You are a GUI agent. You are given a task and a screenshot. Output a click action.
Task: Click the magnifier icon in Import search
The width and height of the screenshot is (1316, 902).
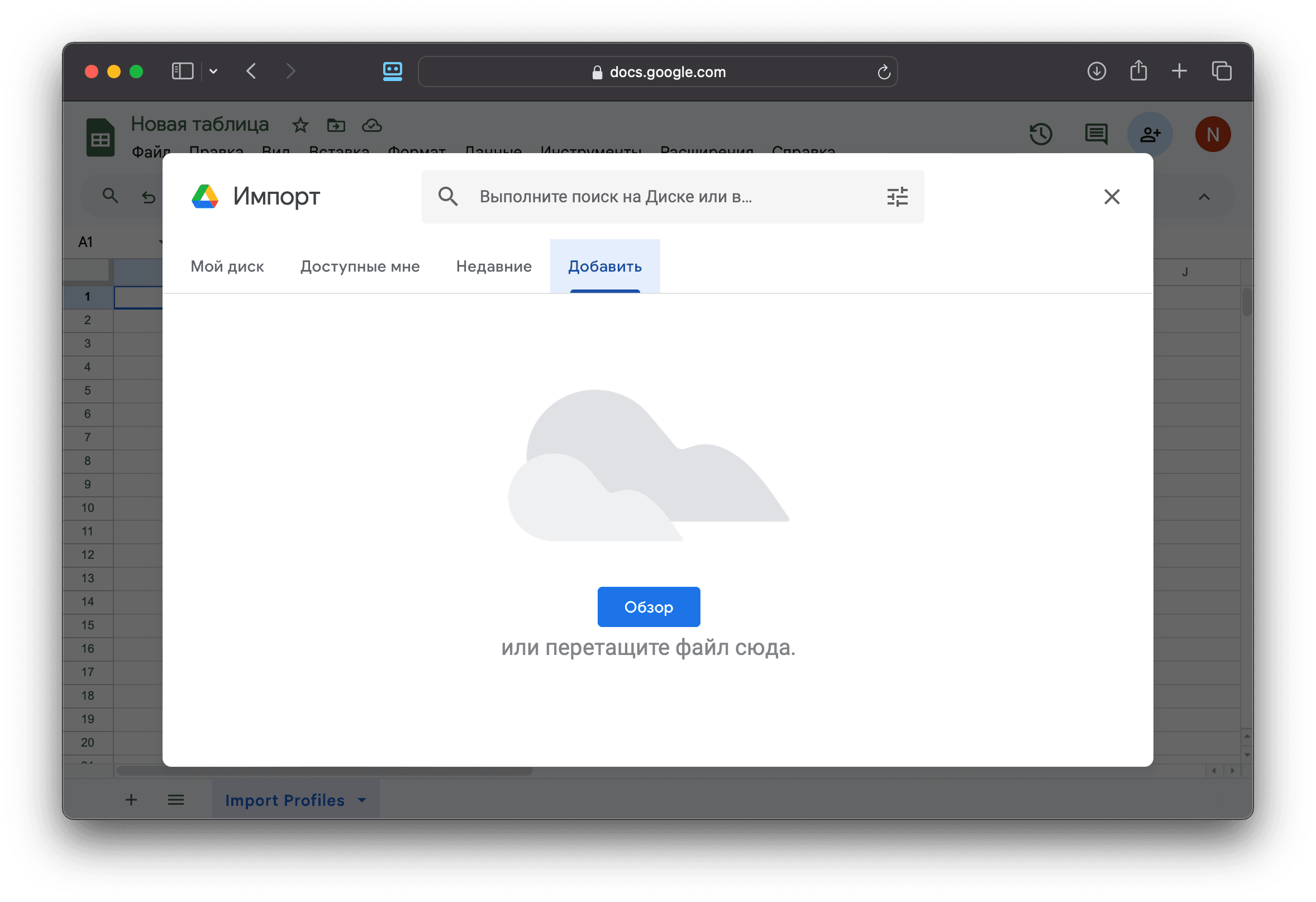point(448,197)
